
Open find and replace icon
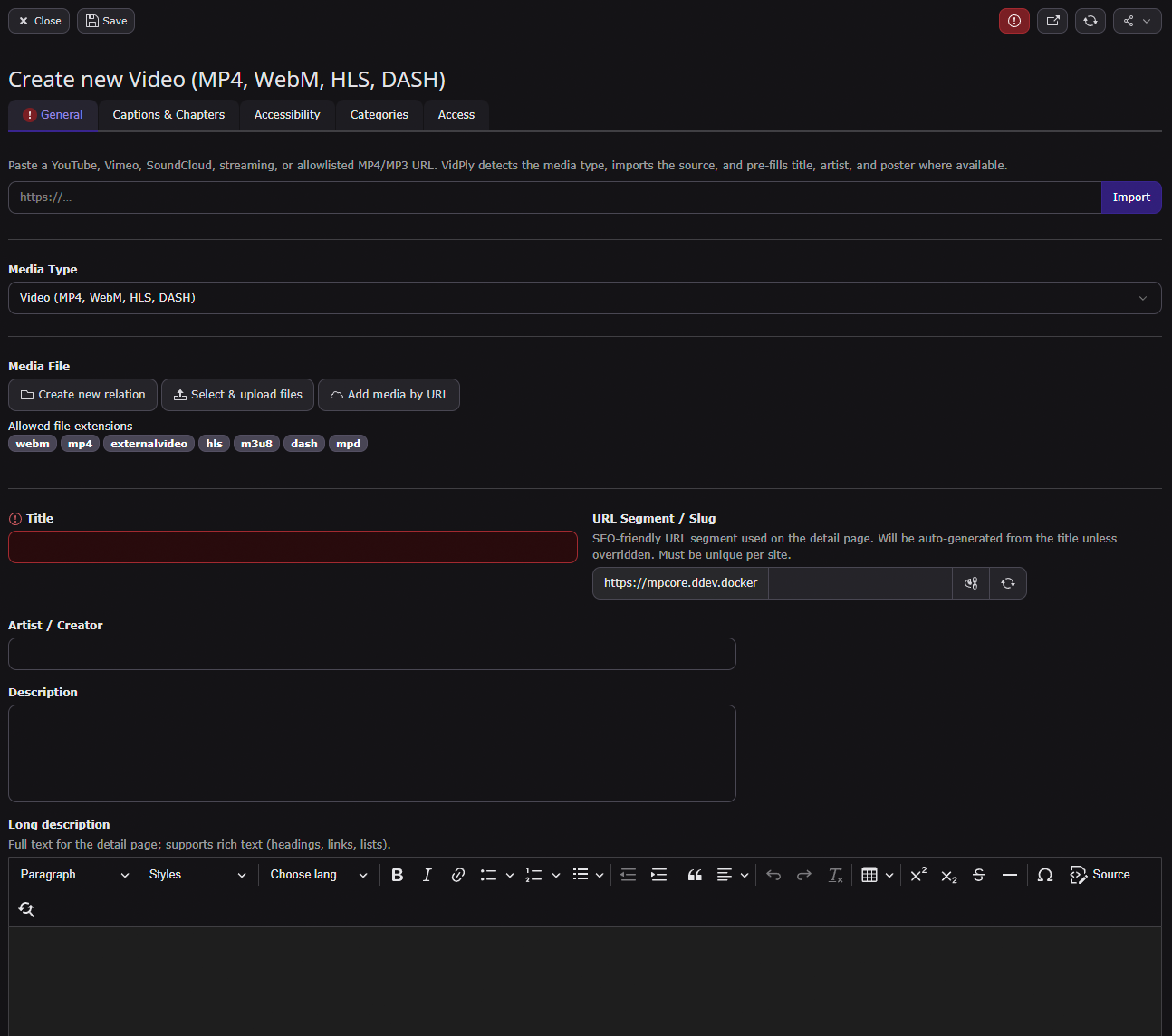[x=26, y=909]
